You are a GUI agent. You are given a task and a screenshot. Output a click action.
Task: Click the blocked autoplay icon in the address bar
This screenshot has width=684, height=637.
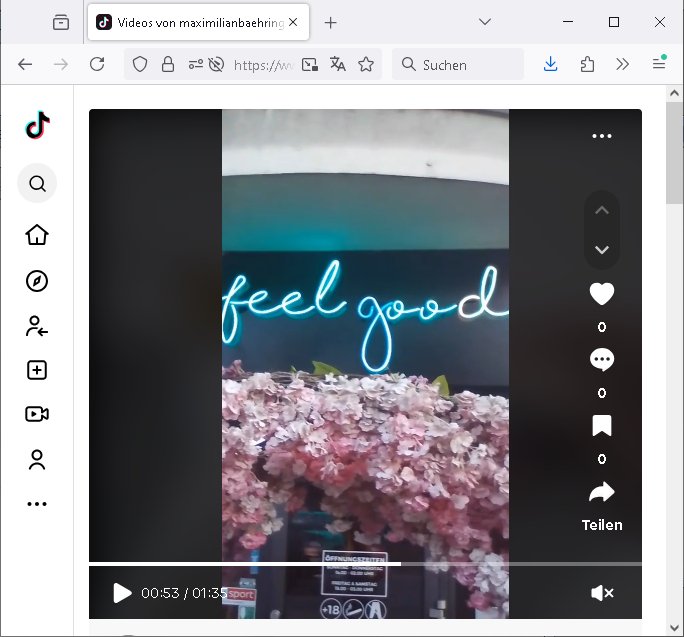216,65
